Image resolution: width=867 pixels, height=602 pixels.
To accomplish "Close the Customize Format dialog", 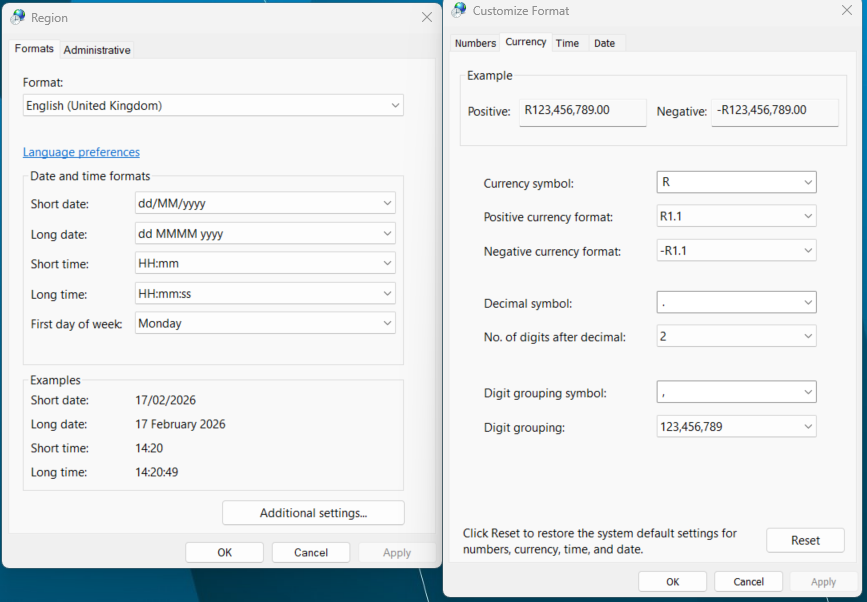I will [846, 10].
